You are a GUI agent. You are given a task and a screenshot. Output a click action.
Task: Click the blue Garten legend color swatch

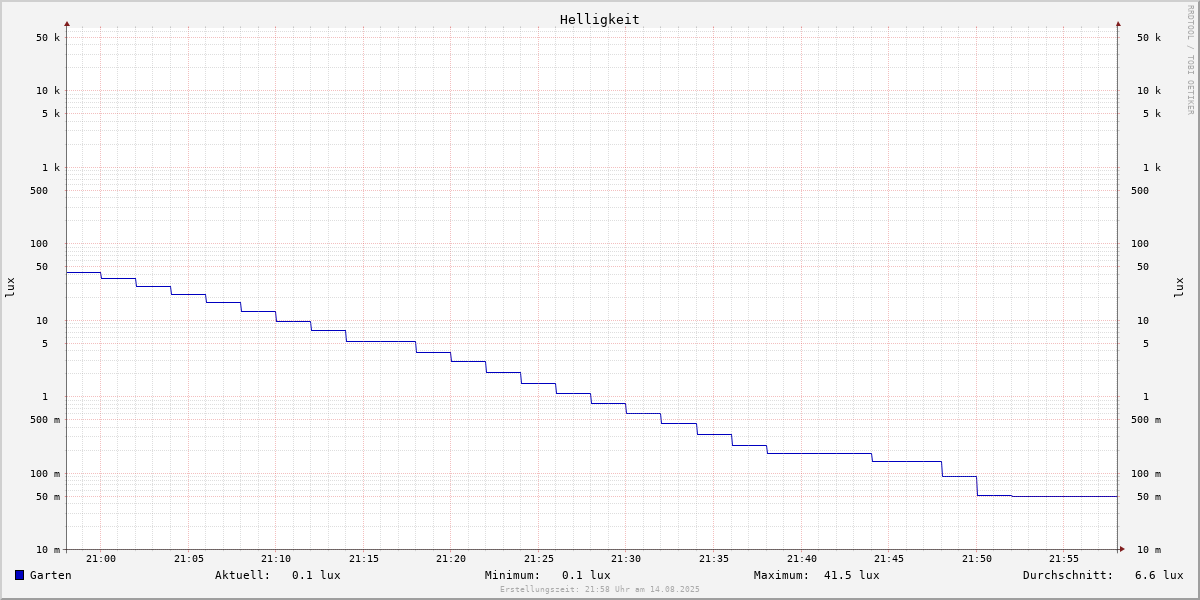point(19,575)
